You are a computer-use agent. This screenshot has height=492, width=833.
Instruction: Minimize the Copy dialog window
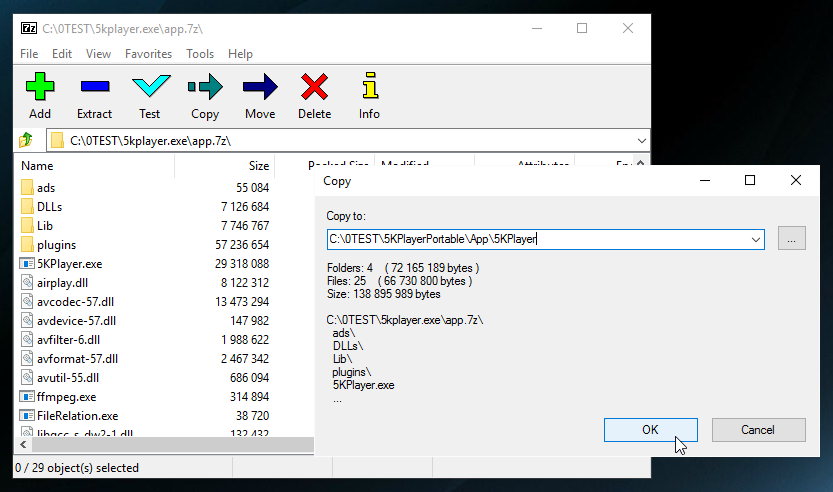click(705, 181)
